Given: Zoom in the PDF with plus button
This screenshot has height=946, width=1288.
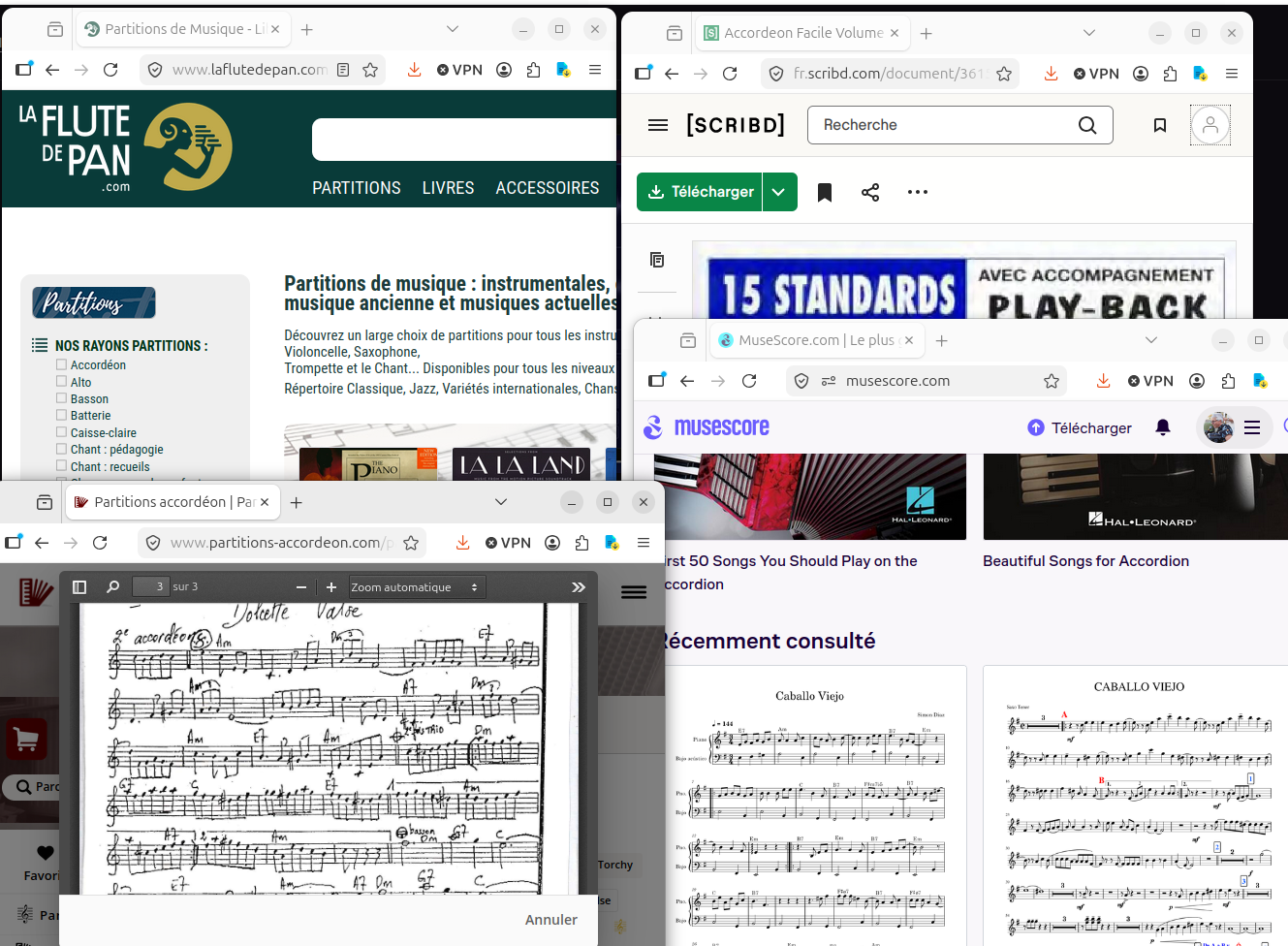Looking at the screenshot, I should click(x=331, y=586).
